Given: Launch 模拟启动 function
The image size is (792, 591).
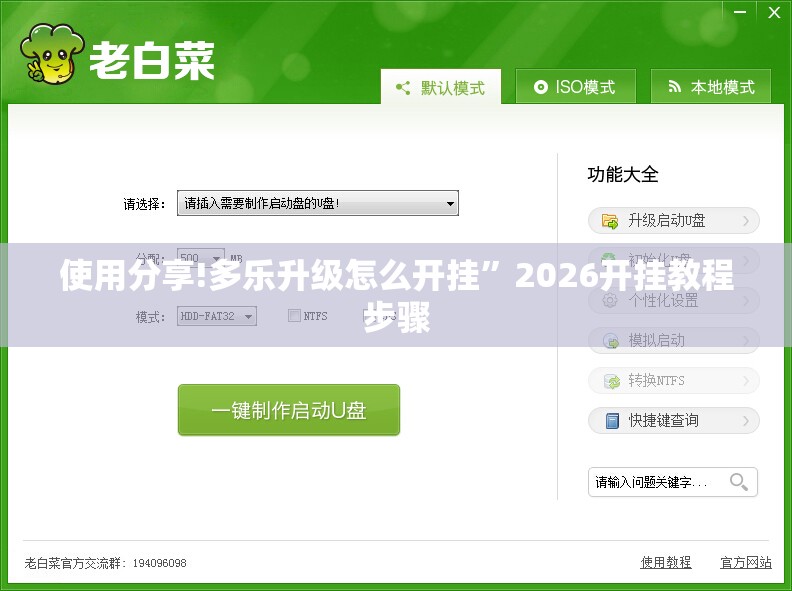Looking at the screenshot, I should [674, 340].
